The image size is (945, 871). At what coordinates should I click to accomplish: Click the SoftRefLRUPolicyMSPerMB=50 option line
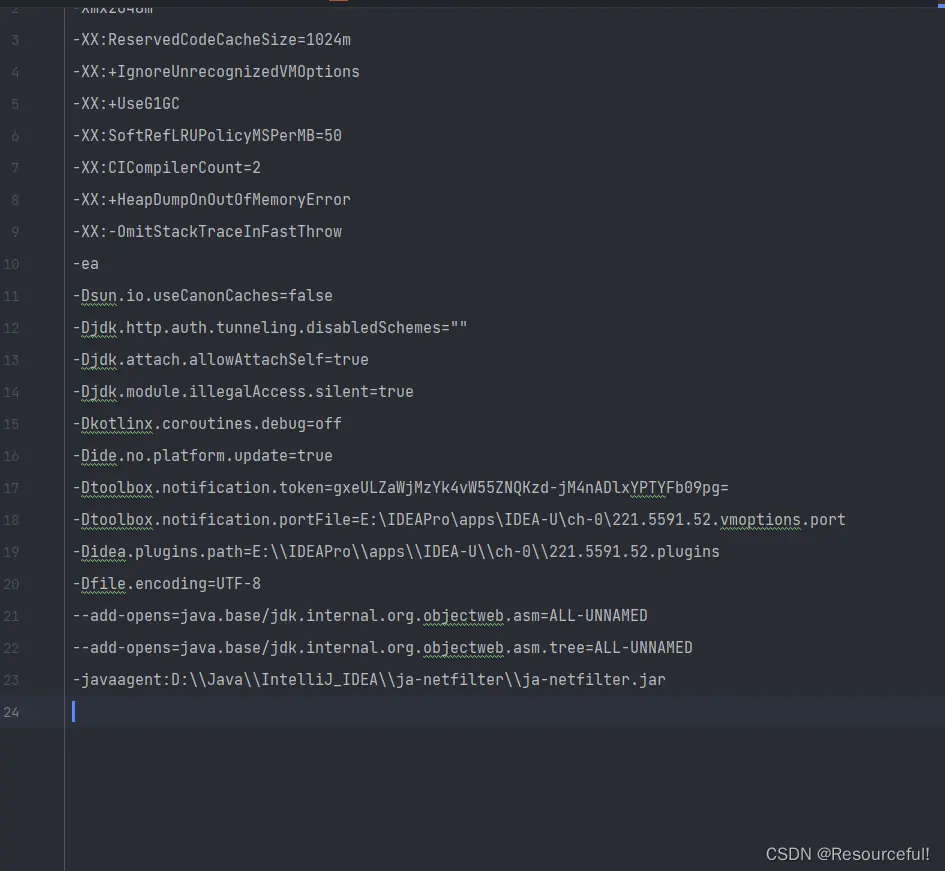207,136
